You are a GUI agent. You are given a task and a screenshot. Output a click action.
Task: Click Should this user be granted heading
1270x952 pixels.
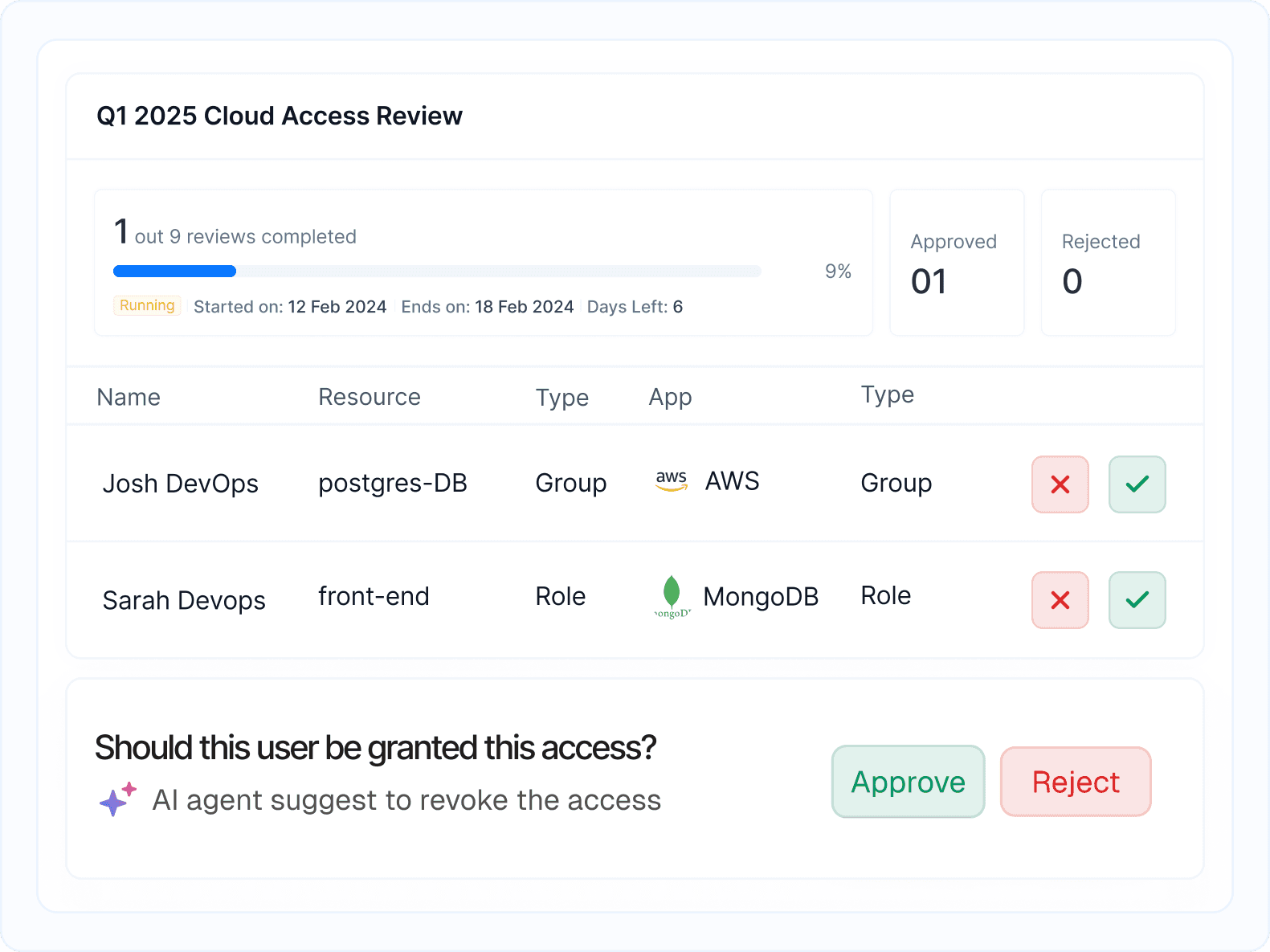(x=375, y=748)
